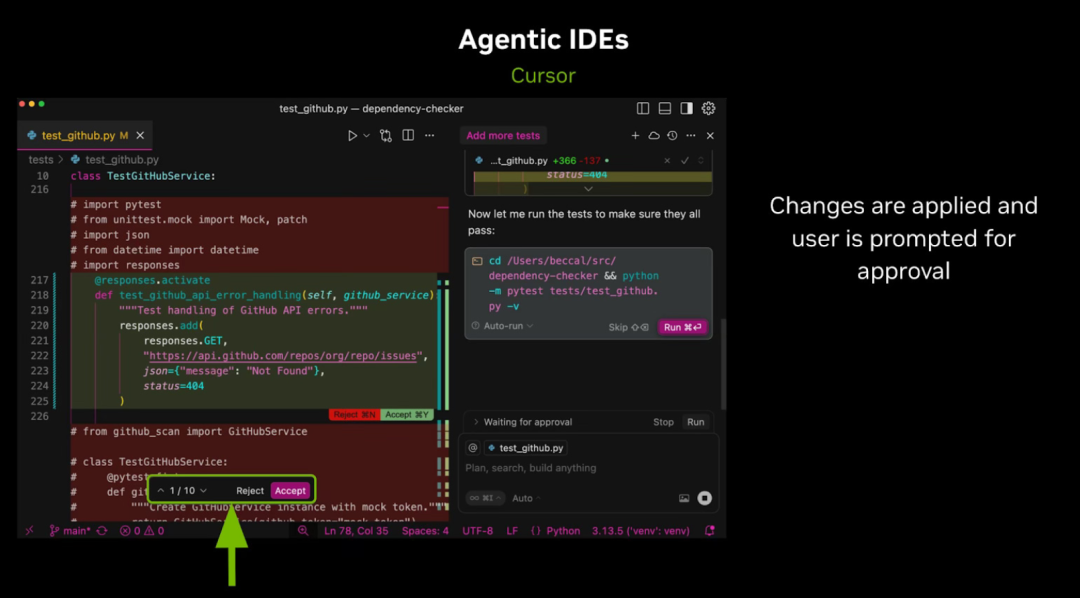Open the cloud agents icon
The height and width of the screenshot is (598, 1080).
tap(654, 136)
